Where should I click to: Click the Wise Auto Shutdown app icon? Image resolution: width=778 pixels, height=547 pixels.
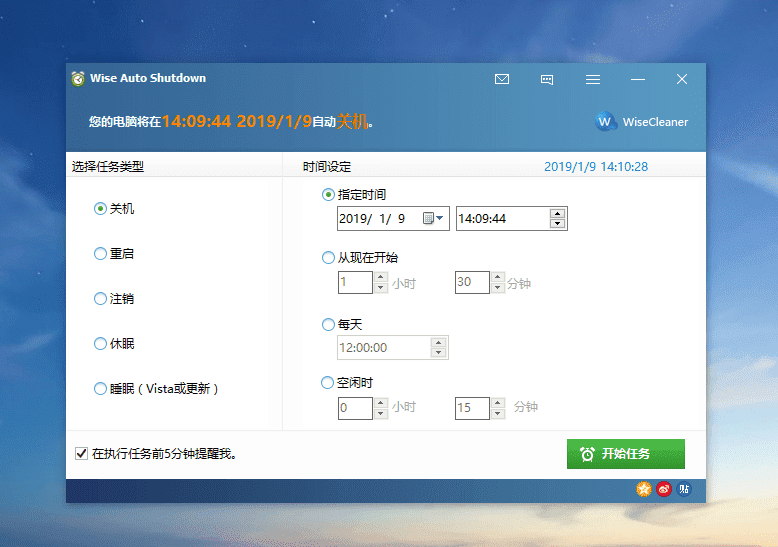pyautogui.click(x=78, y=79)
